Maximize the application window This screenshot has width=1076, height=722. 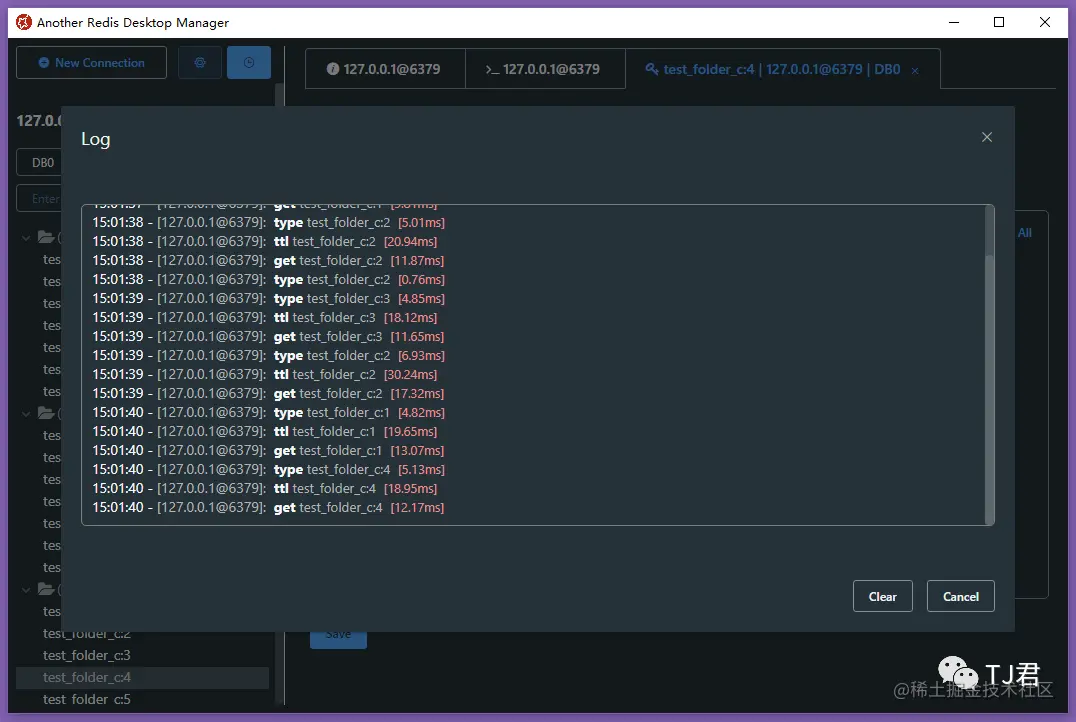tap(999, 22)
